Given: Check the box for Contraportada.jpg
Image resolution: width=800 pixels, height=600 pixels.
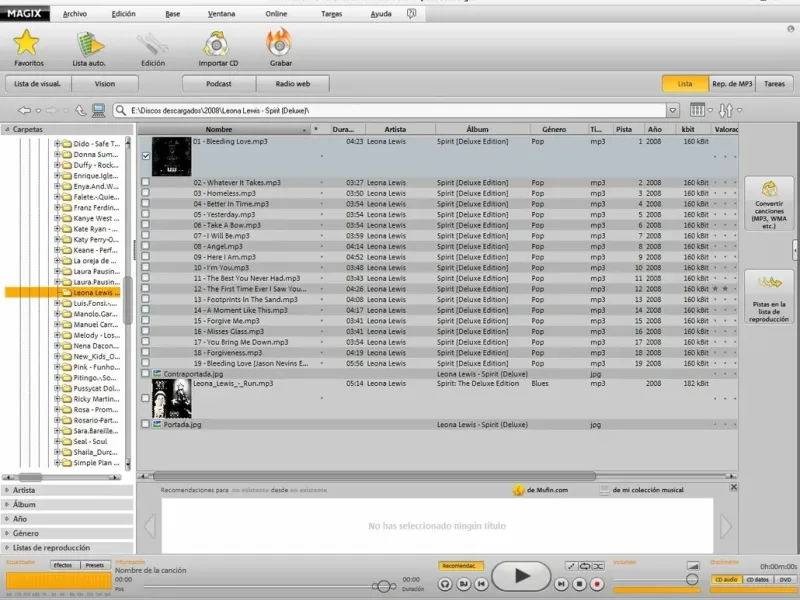Looking at the screenshot, I should pyautogui.click(x=145, y=373).
